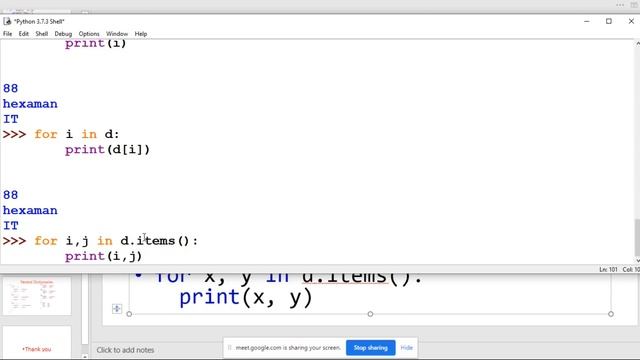The width and height of the screenshot is (640, 360).
Task: Select the Nested Dictionaries slide thumbnail
Action: click(x=37, y=296)
